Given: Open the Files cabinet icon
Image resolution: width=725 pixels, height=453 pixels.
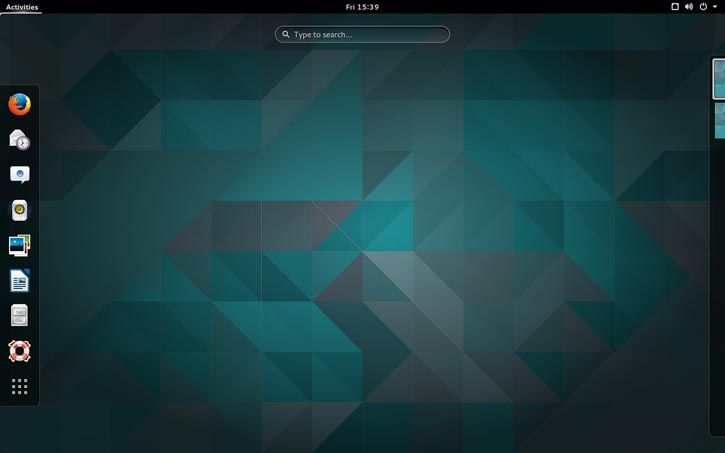Looking at the screenshot, I should click(x=19, y=316).
